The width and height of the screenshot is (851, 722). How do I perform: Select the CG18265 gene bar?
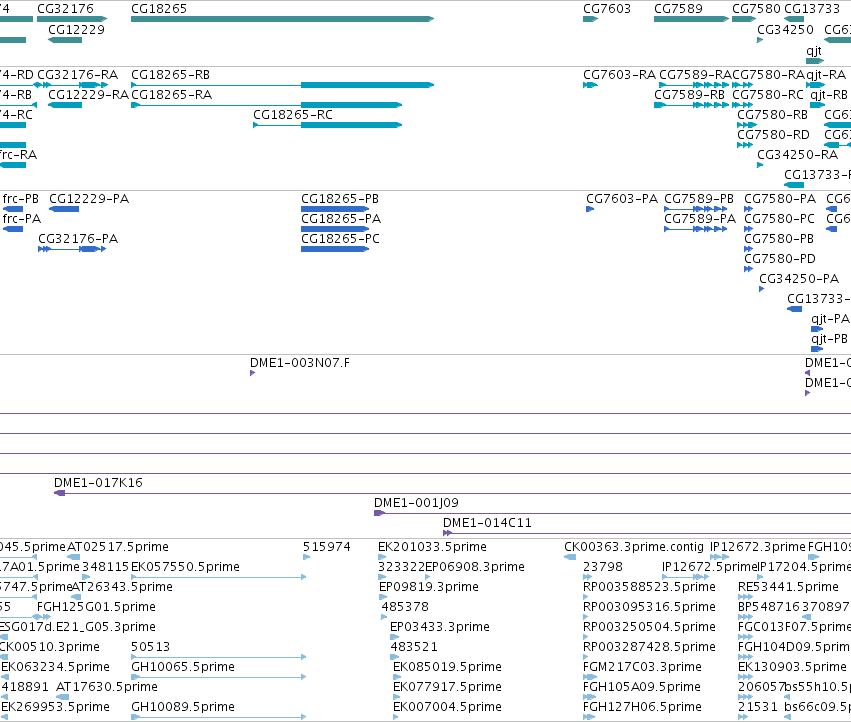pyautogui.click(x=282, y=19)
